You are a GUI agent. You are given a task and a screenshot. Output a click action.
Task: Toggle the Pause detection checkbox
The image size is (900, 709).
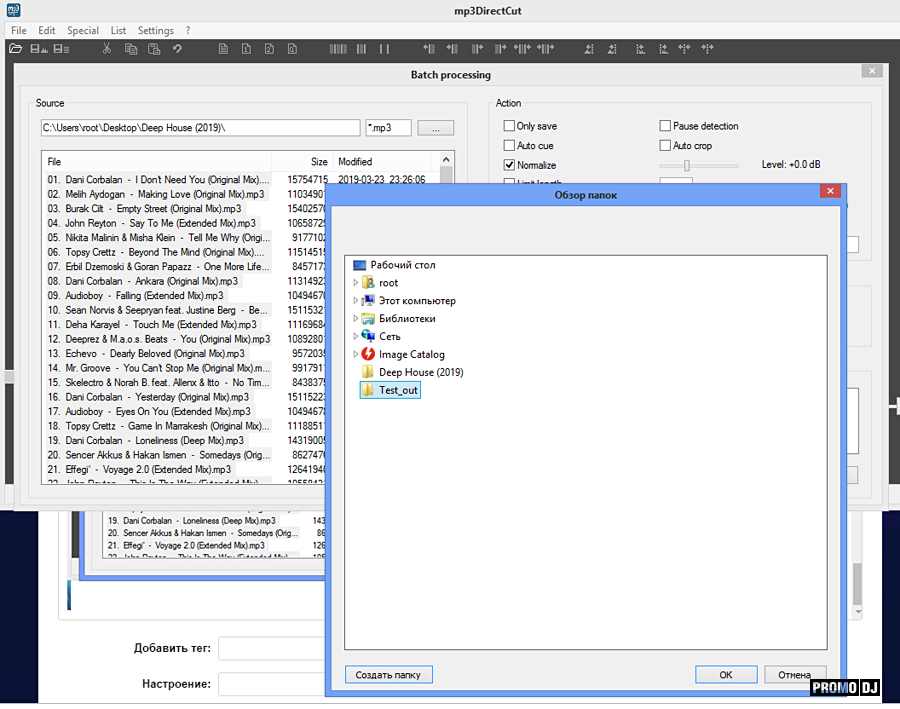pyautogui.click(x=665, y=126)
